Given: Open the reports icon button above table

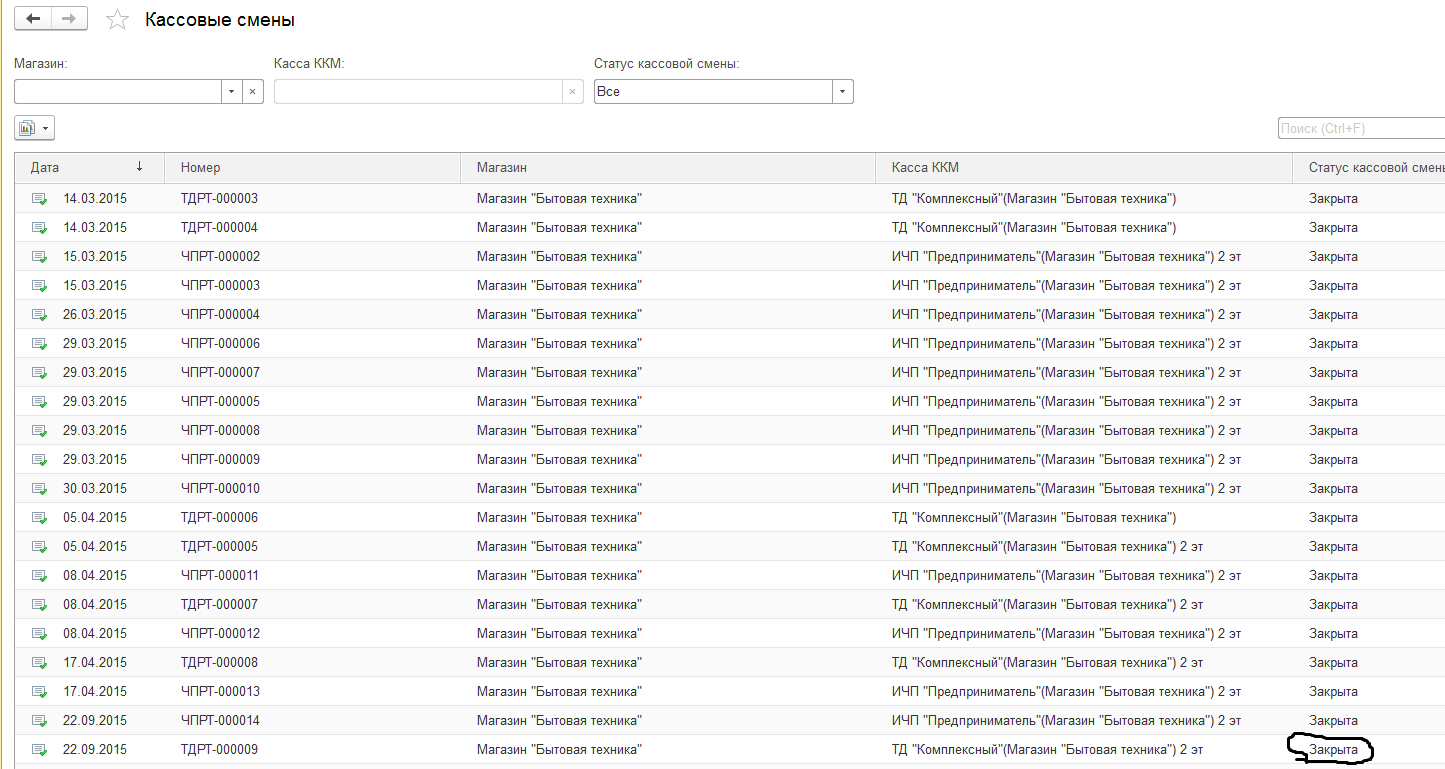Looking at the screenshot, I should click(27, 128).
